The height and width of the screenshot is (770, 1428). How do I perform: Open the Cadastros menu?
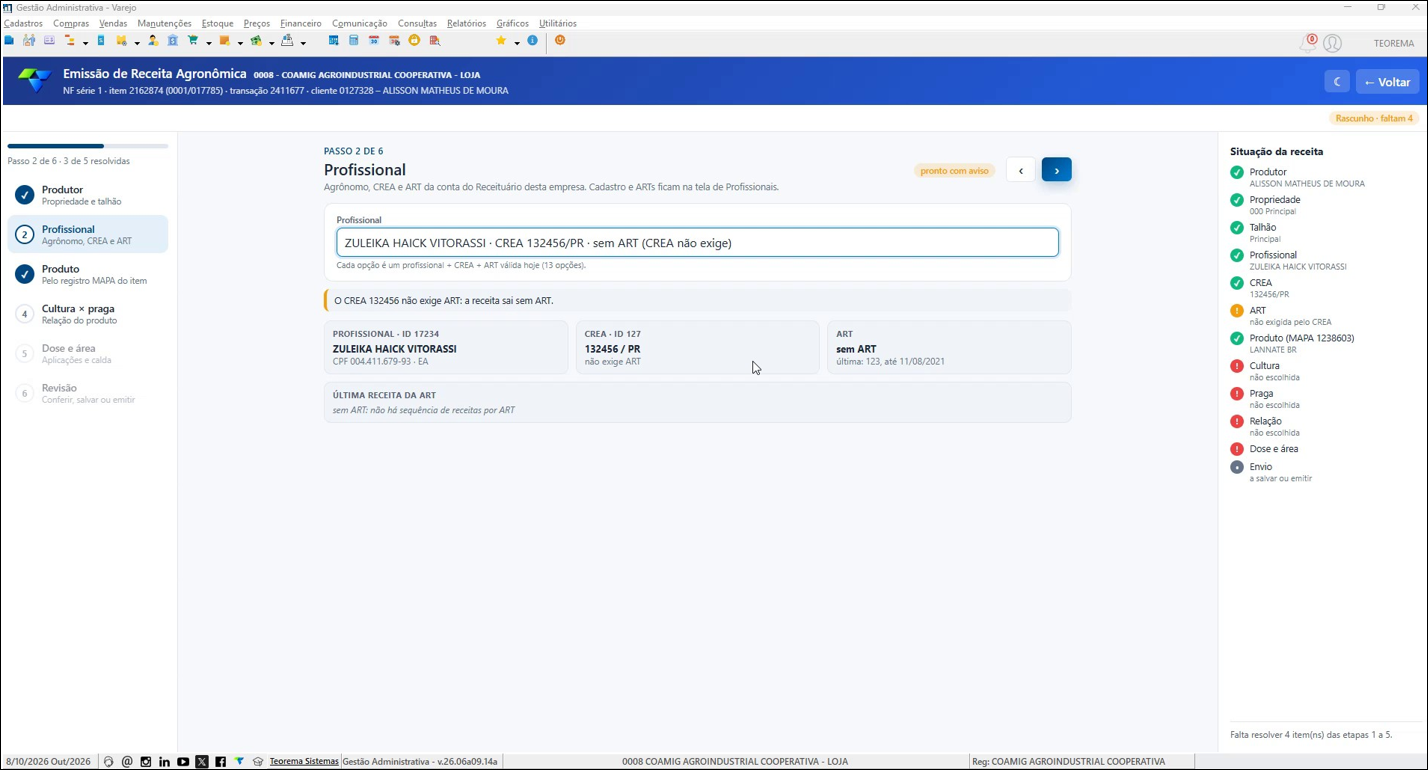tap(24, 23)
